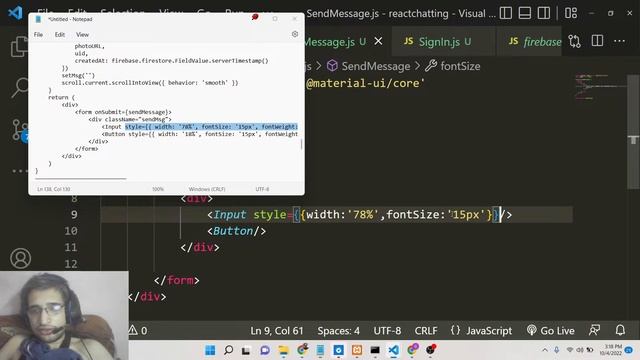Change indentation via Spaces: 4

339,331
